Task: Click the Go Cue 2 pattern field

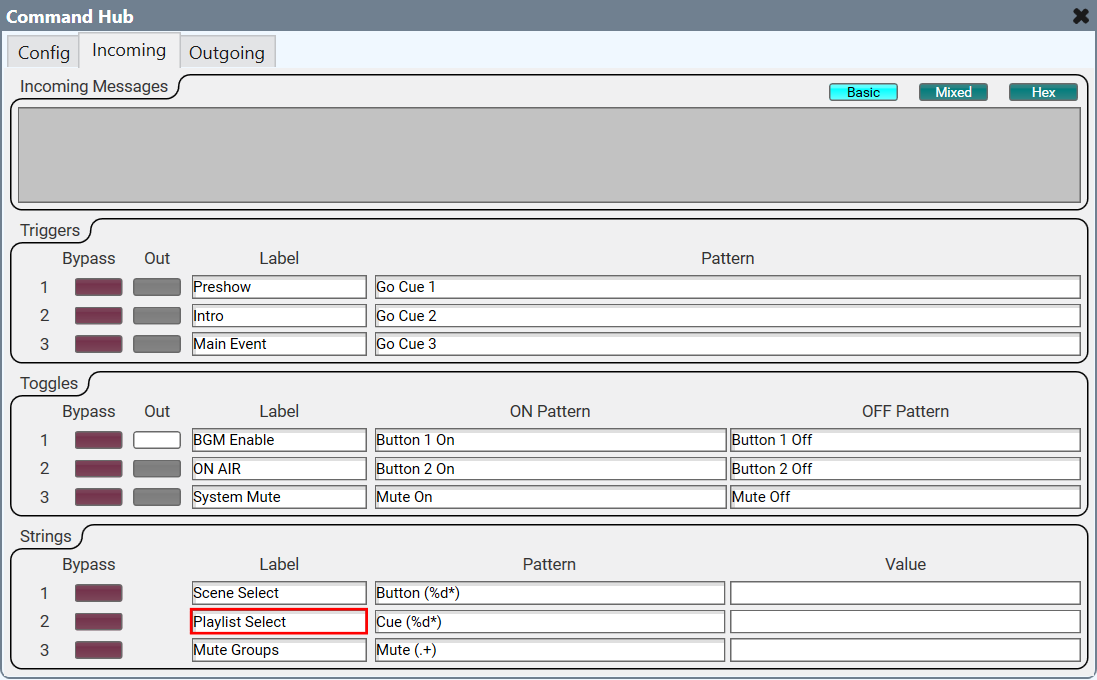Action: (727, 316)
